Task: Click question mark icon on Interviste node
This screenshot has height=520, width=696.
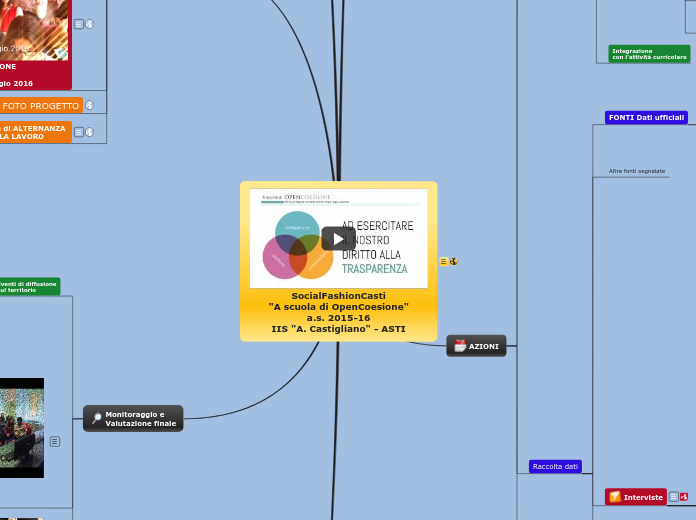Action: [x=615, y=496]
